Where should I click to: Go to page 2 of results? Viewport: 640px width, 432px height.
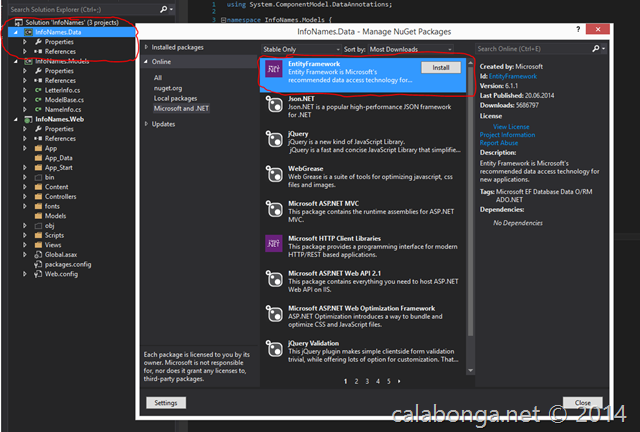[x=356, y=381]
